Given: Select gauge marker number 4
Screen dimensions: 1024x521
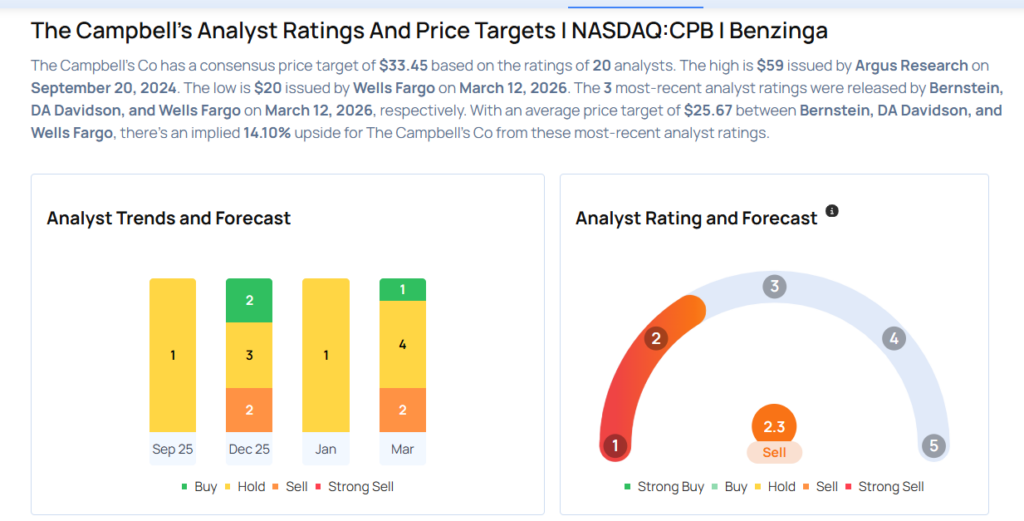Looking at the screenshot, I should point(894,338).
